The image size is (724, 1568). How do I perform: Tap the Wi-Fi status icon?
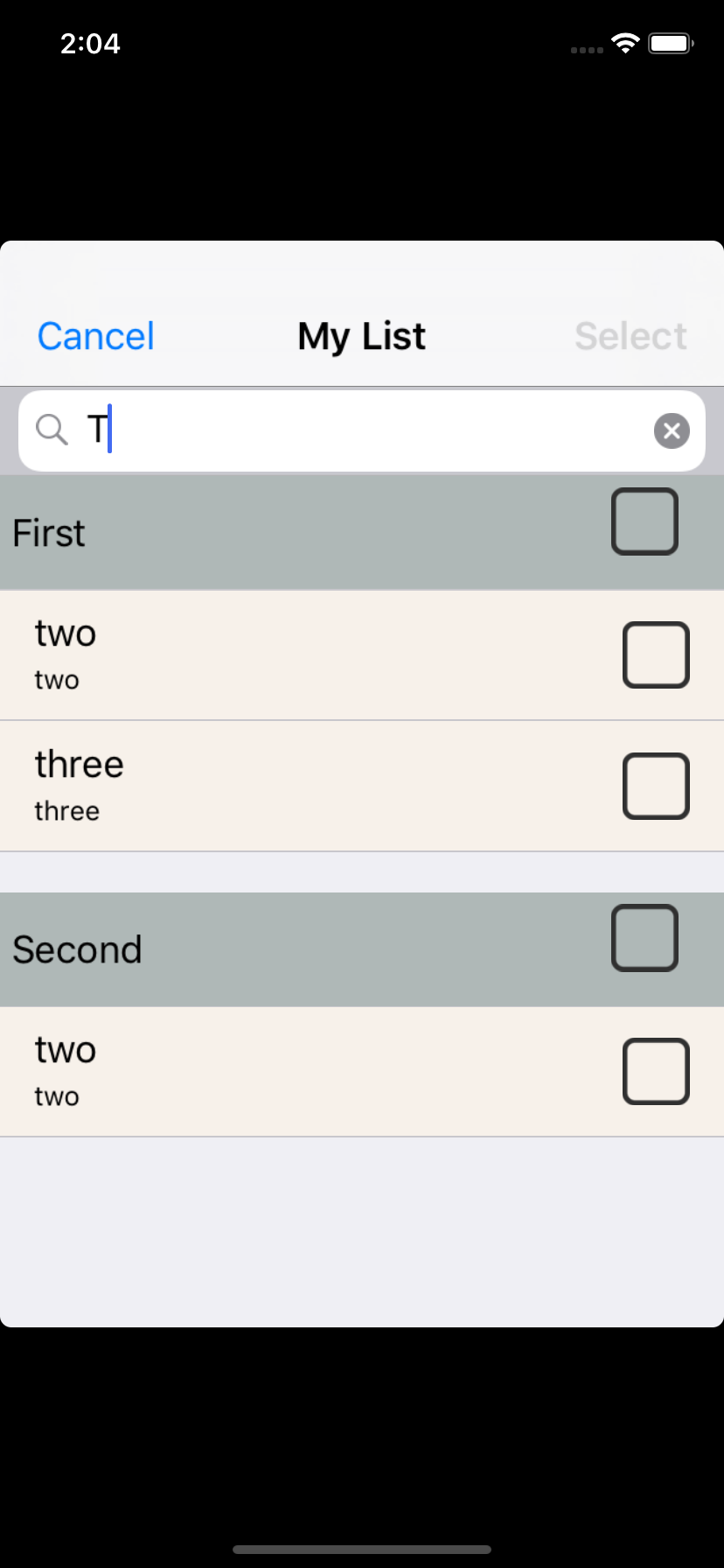(625, 44)
